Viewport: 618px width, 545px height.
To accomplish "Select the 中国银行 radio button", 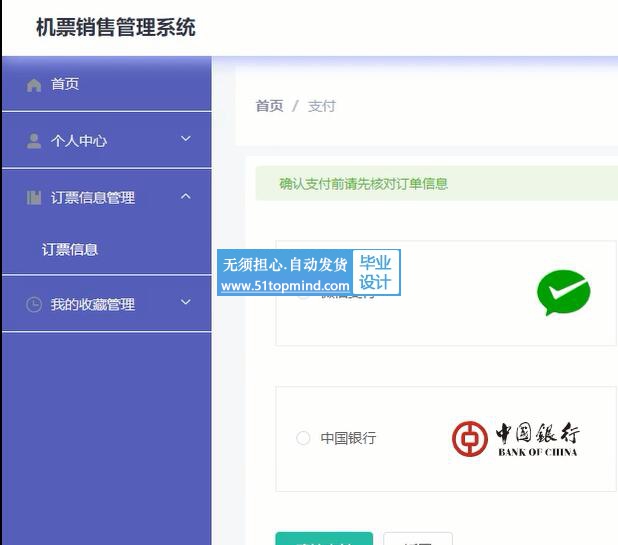I will coord(303,438).
